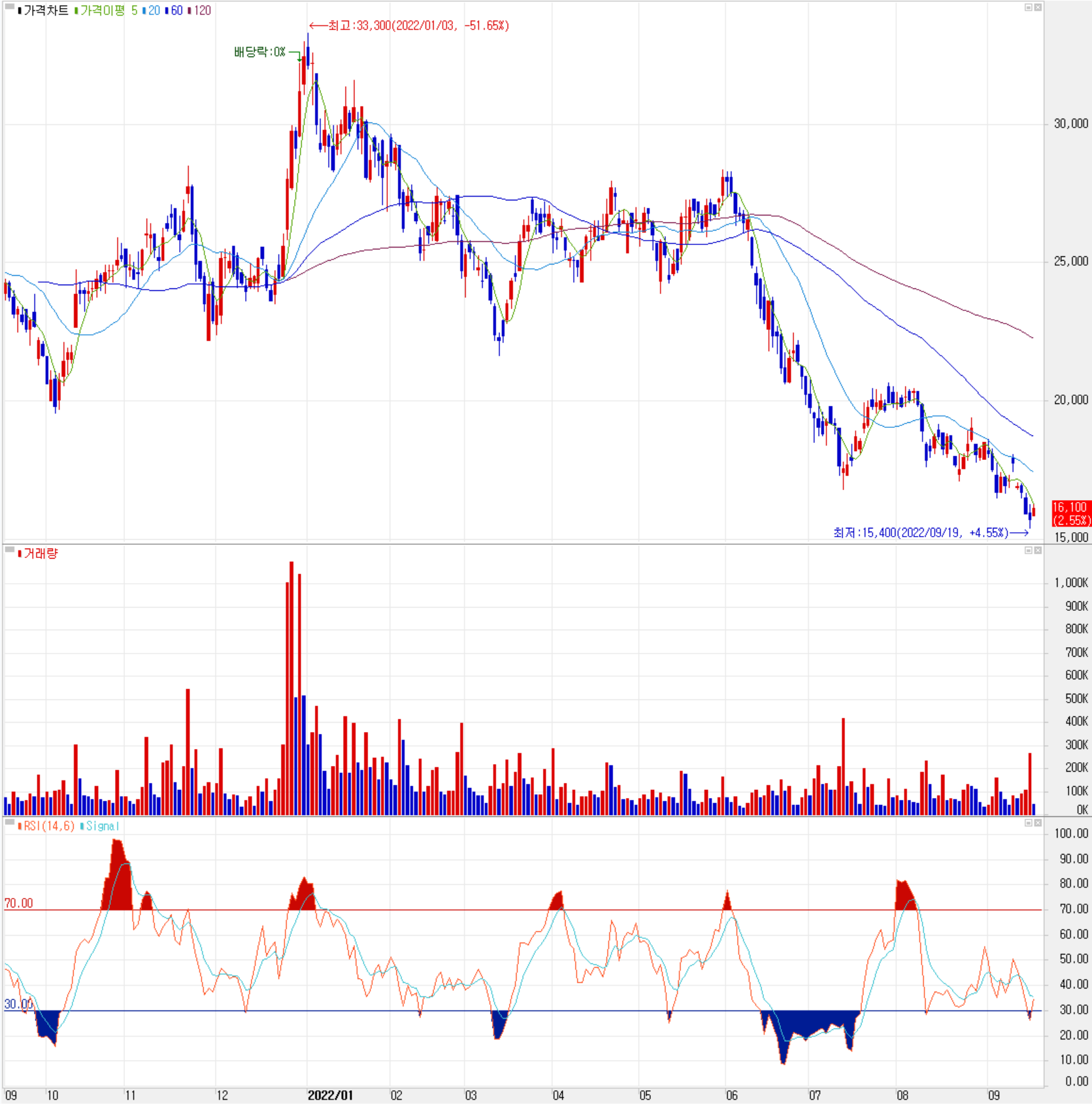1092x1104 pixels.
Task: Select the 가격이평 5 moving average legend
Action: click(106, 11)
